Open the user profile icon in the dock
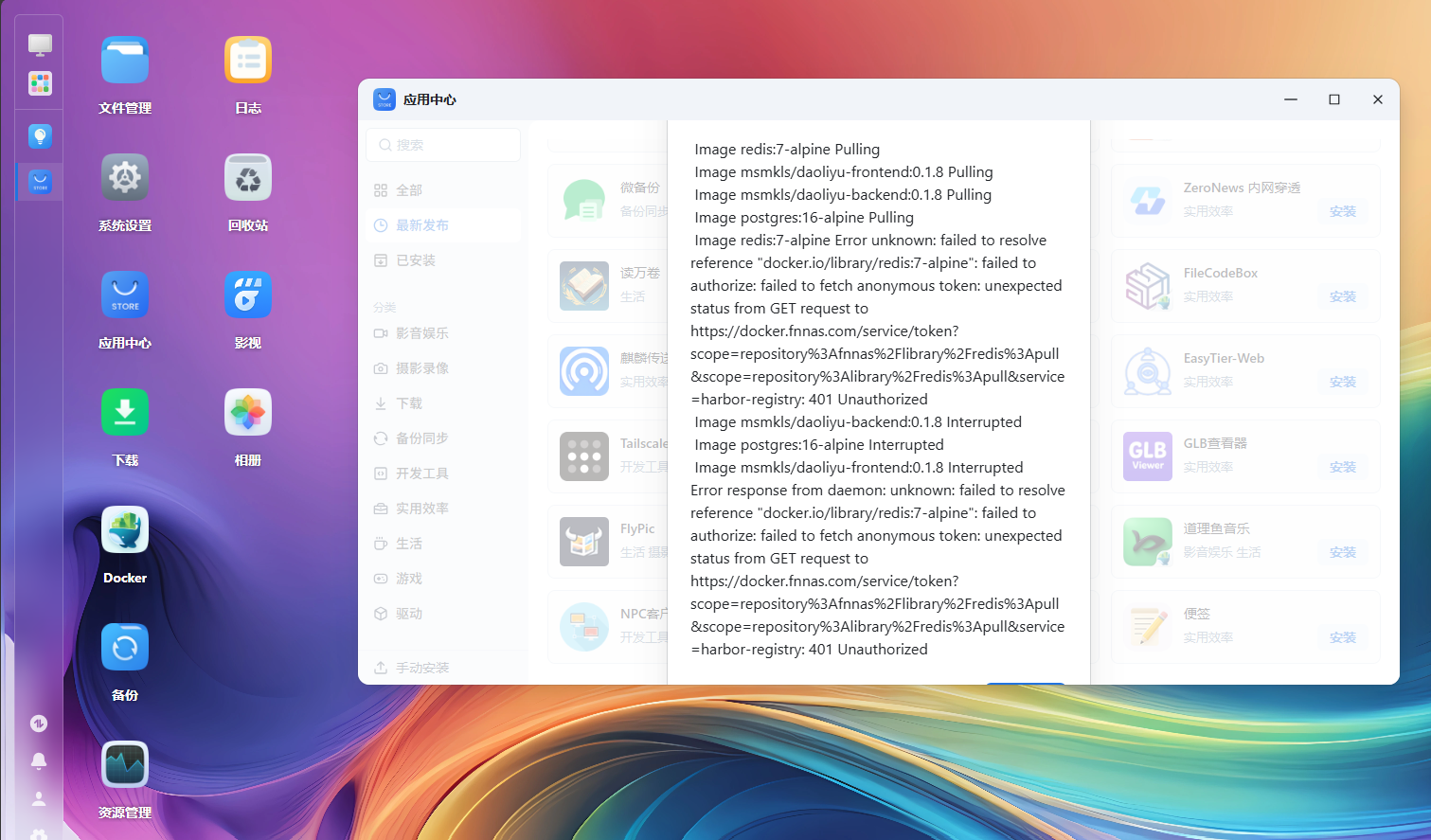 [39, 799]
